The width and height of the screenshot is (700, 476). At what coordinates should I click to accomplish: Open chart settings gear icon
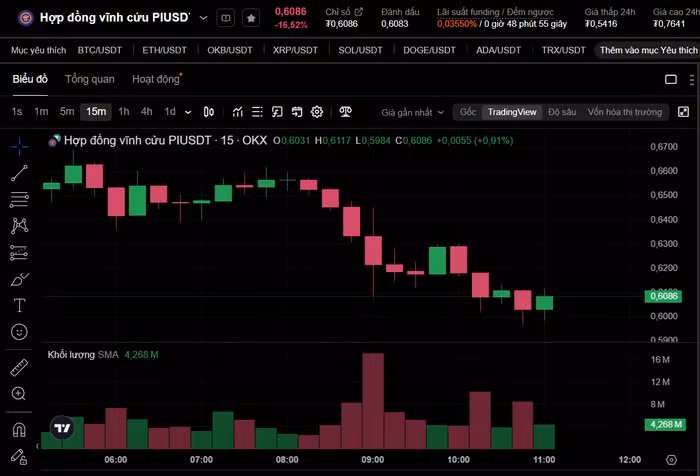coord(317,112)
